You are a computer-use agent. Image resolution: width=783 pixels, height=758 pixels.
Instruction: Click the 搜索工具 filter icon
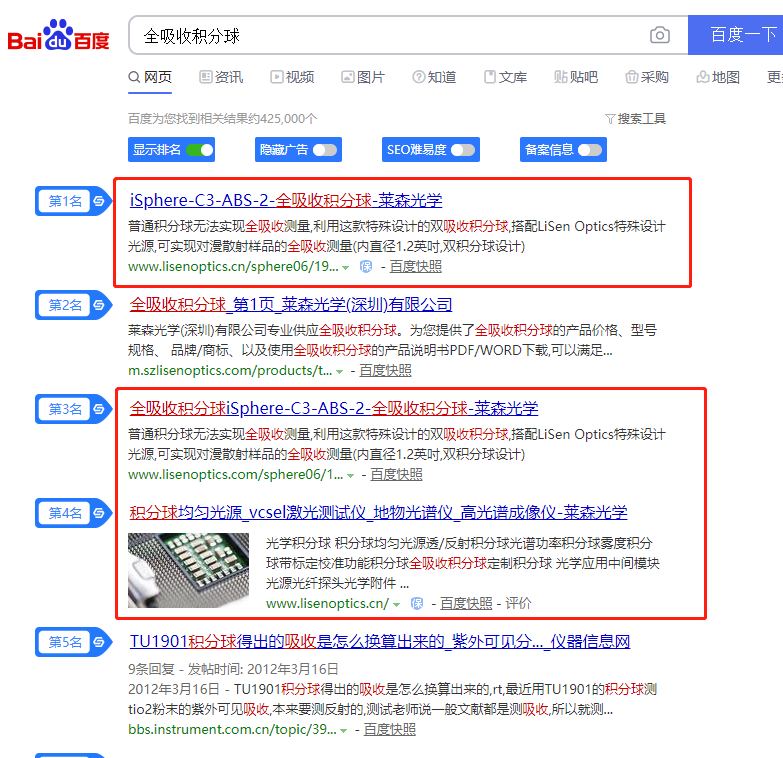pyautogui.click(x=610, y=119)
